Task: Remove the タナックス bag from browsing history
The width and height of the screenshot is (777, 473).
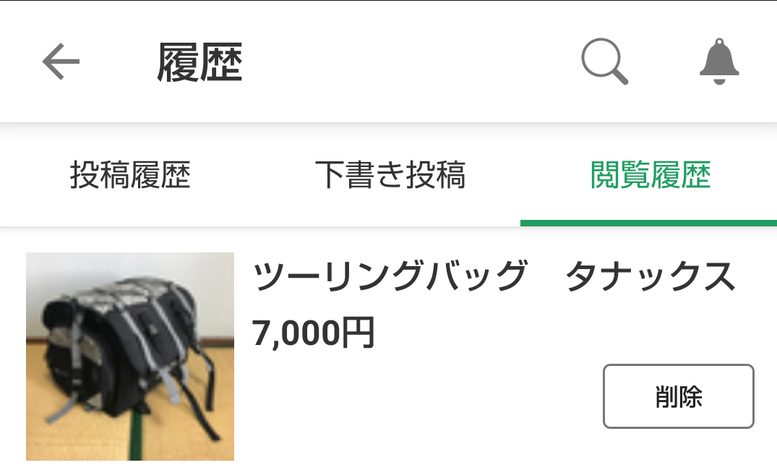Action: pos(678,396)
